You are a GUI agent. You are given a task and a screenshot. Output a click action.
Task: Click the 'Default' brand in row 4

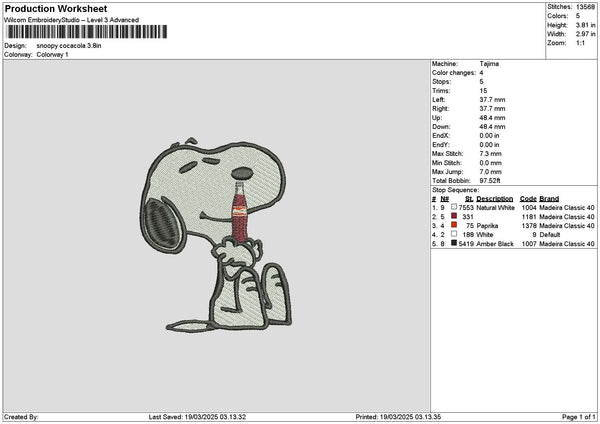tap(550, 235)
